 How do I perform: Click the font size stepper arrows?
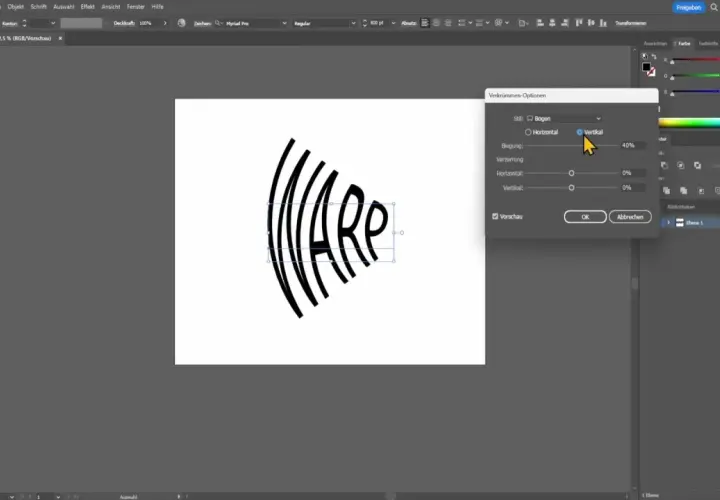[x=365, y=23]
